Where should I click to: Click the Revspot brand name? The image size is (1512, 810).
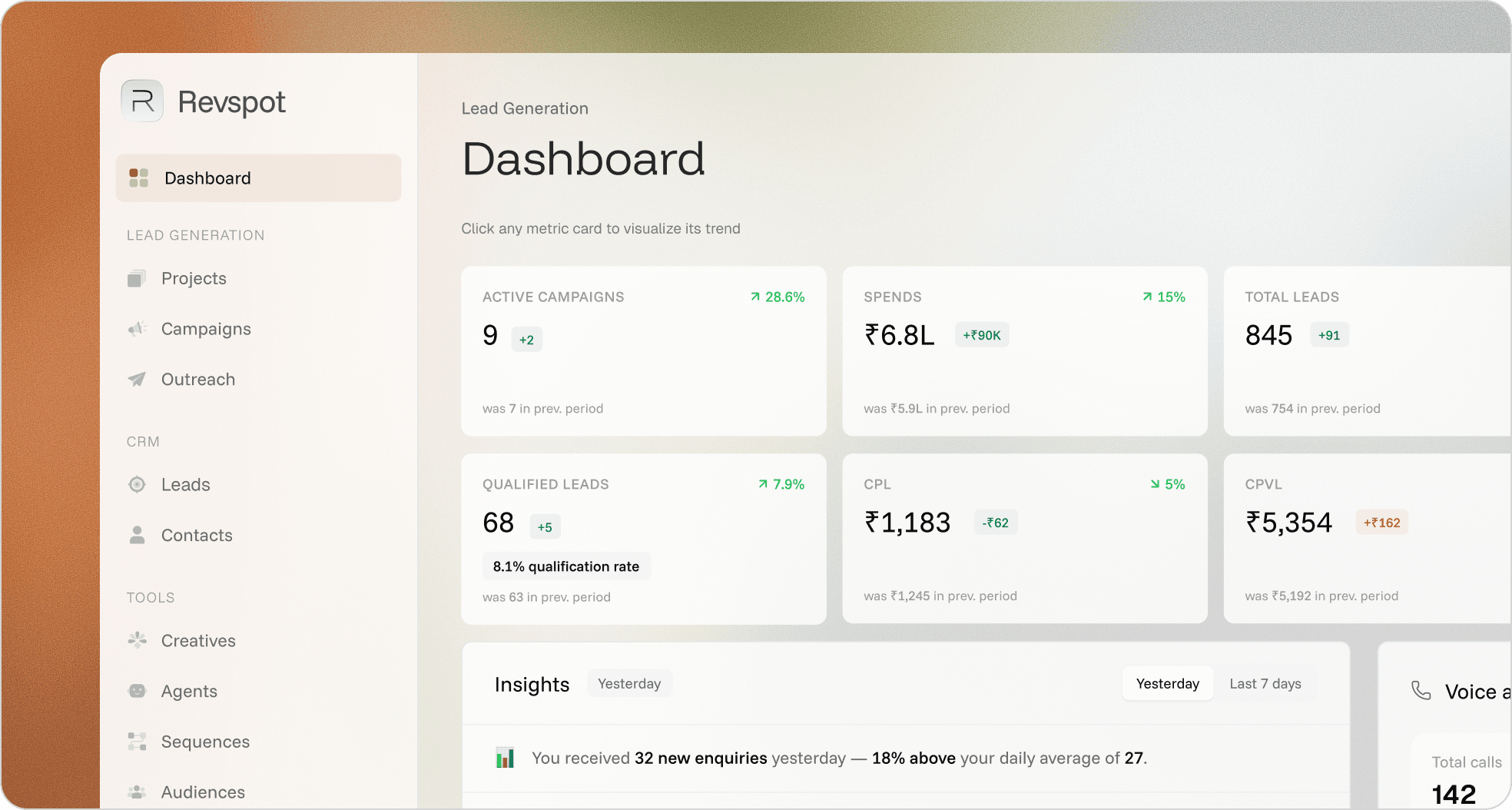click(x=231, y=101)
